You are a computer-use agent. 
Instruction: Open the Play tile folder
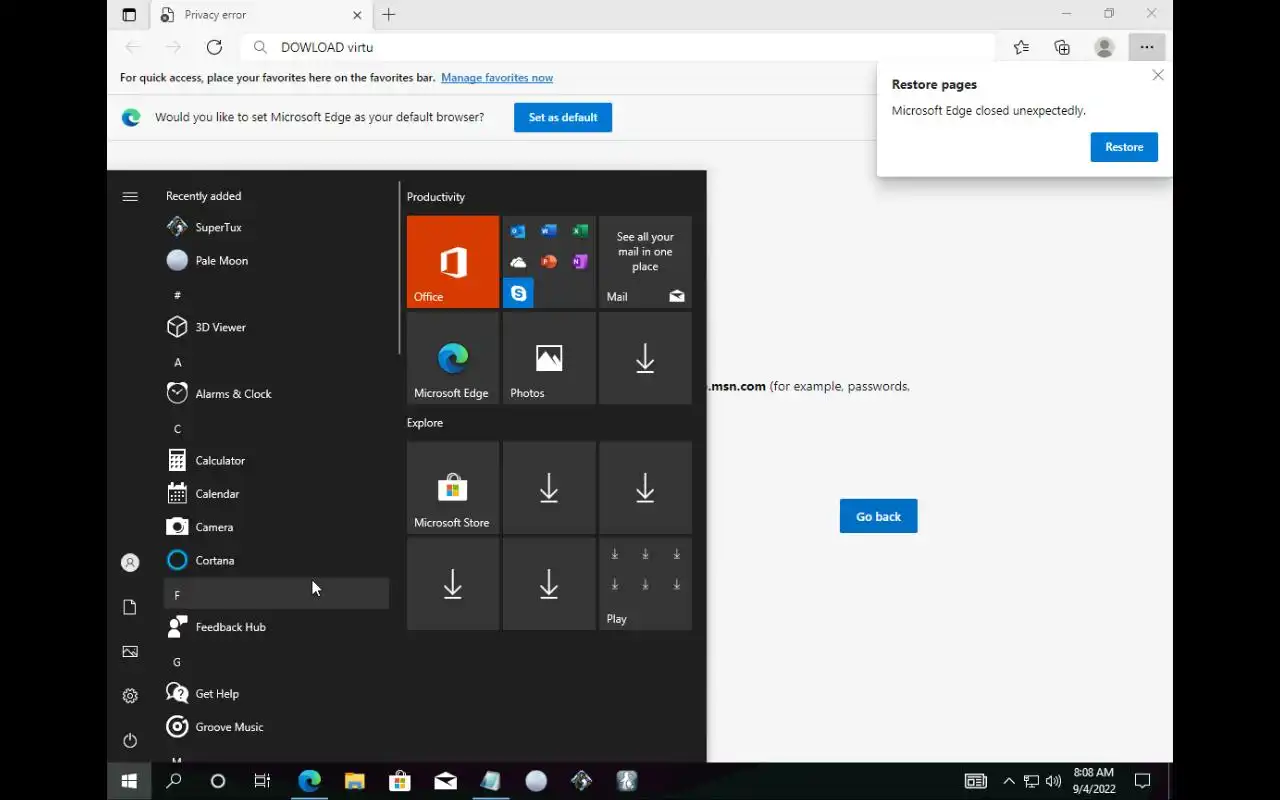645,584
